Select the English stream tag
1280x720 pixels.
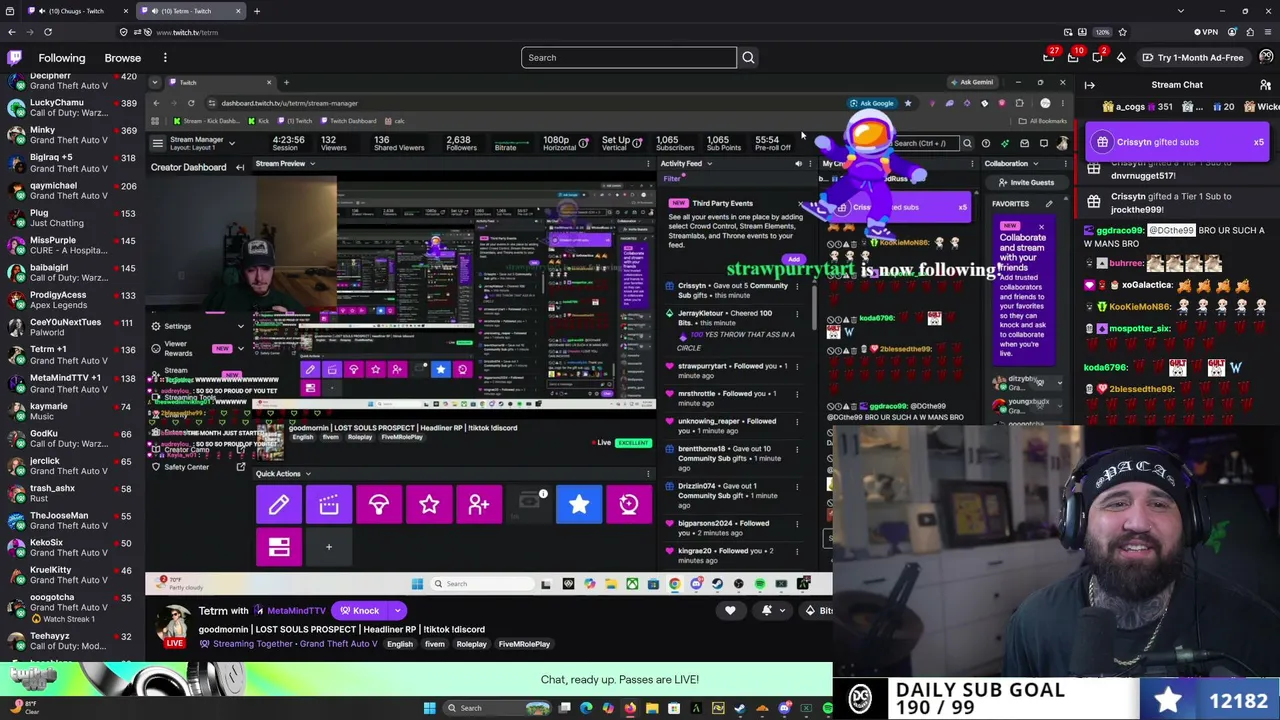(399, 645)
